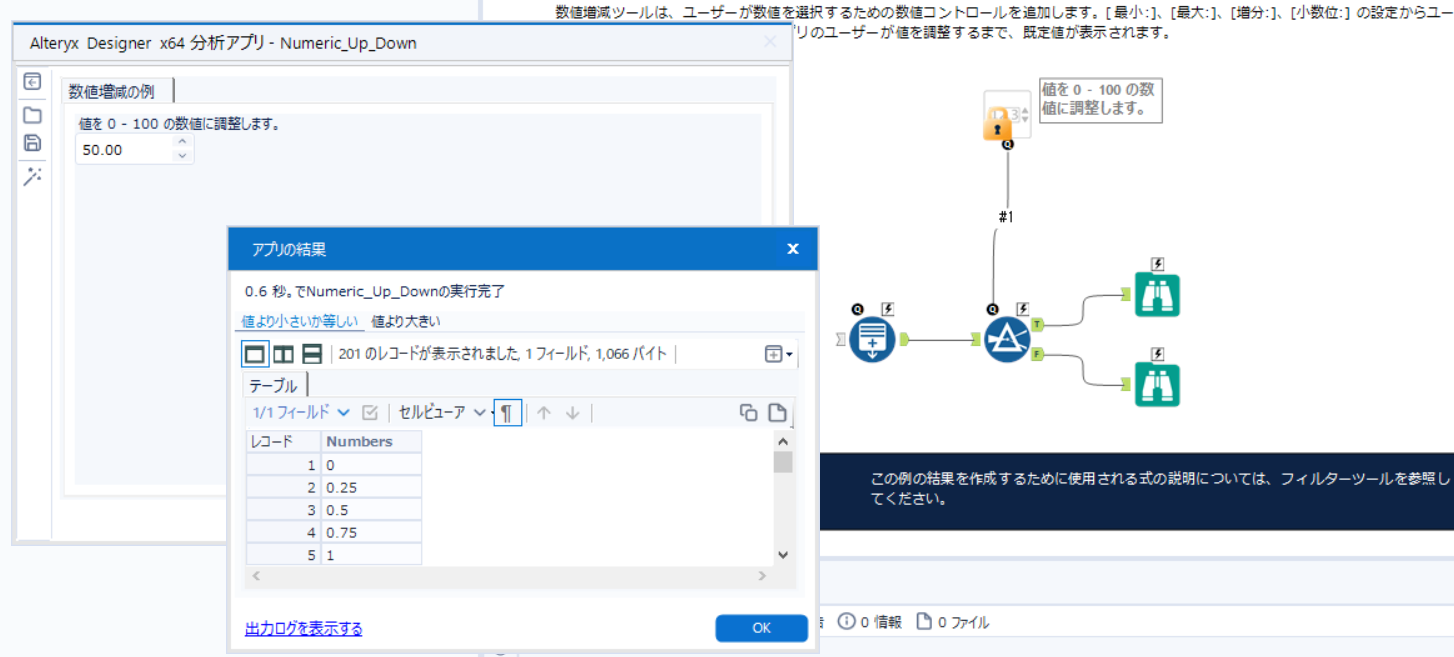
Task: Select record row number 5
Action: (x=283, y=555)
